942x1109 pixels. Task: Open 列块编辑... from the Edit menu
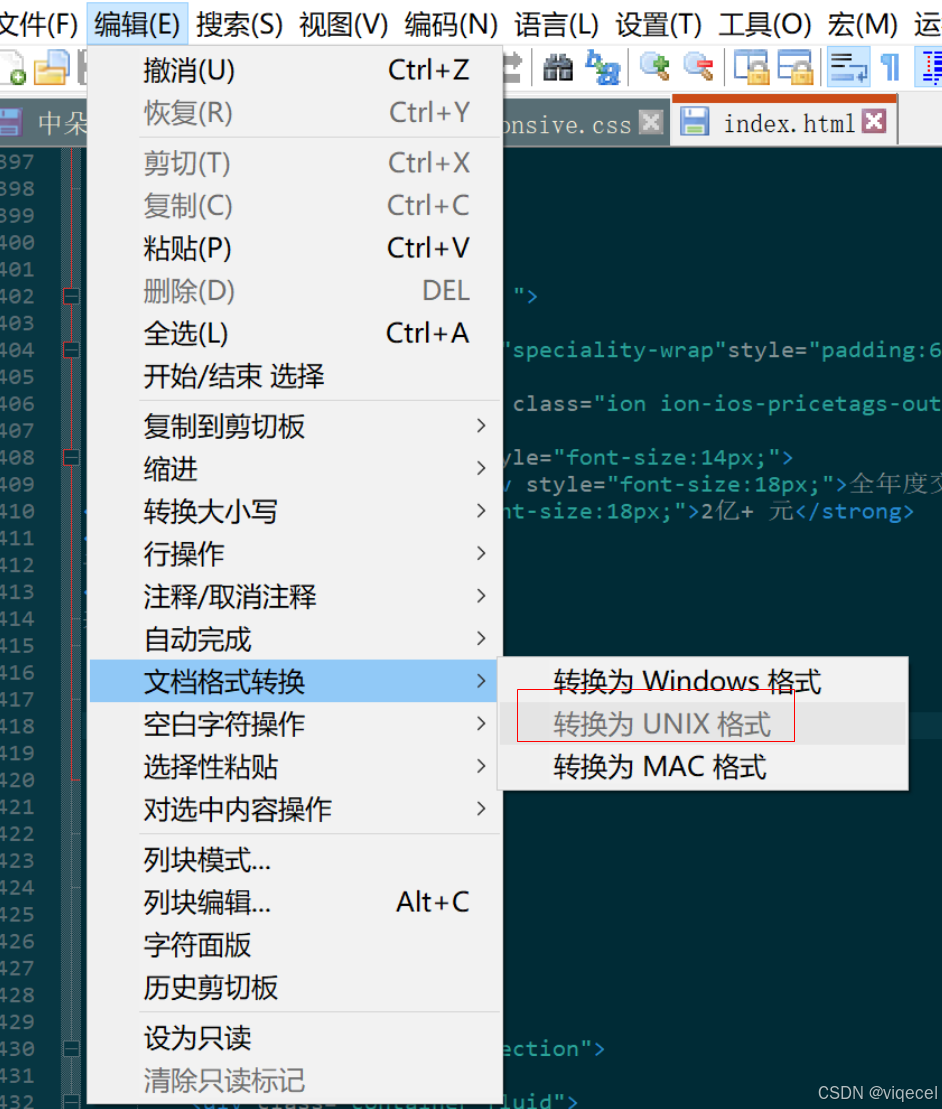[x=296, y=902]
